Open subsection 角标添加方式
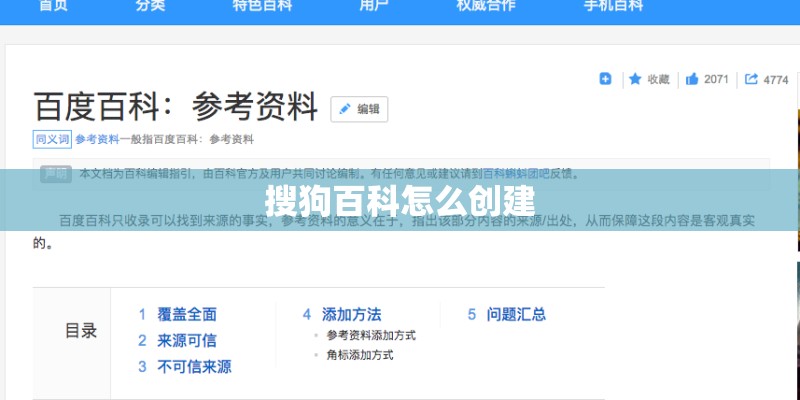Image resolution: width=800 pixels, height=400 pixels. [x=360, y=355]
